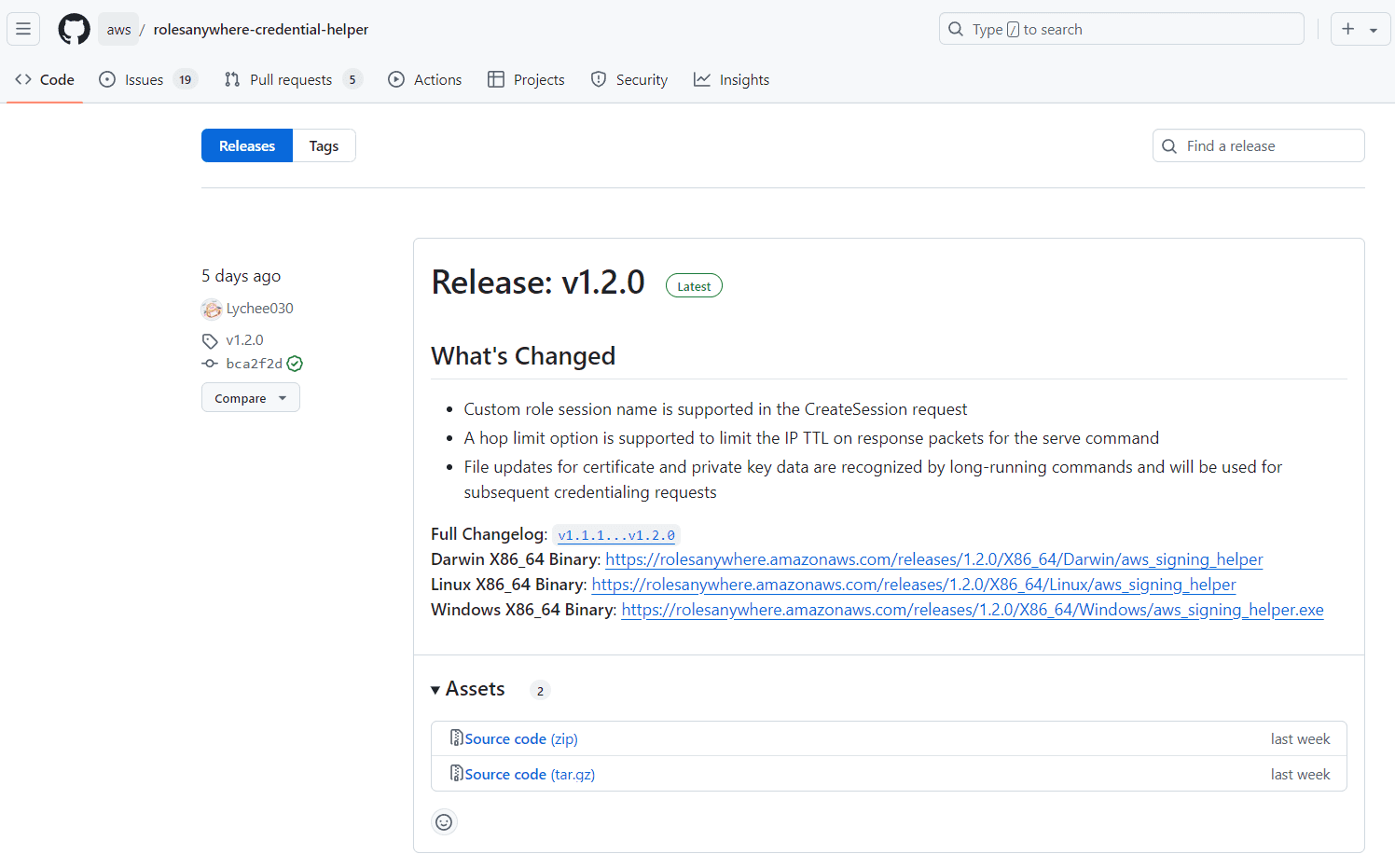Click the '5 days ago' timestamp
The width and height of the screenshot is (1395, 868).
tap(241, 276)
